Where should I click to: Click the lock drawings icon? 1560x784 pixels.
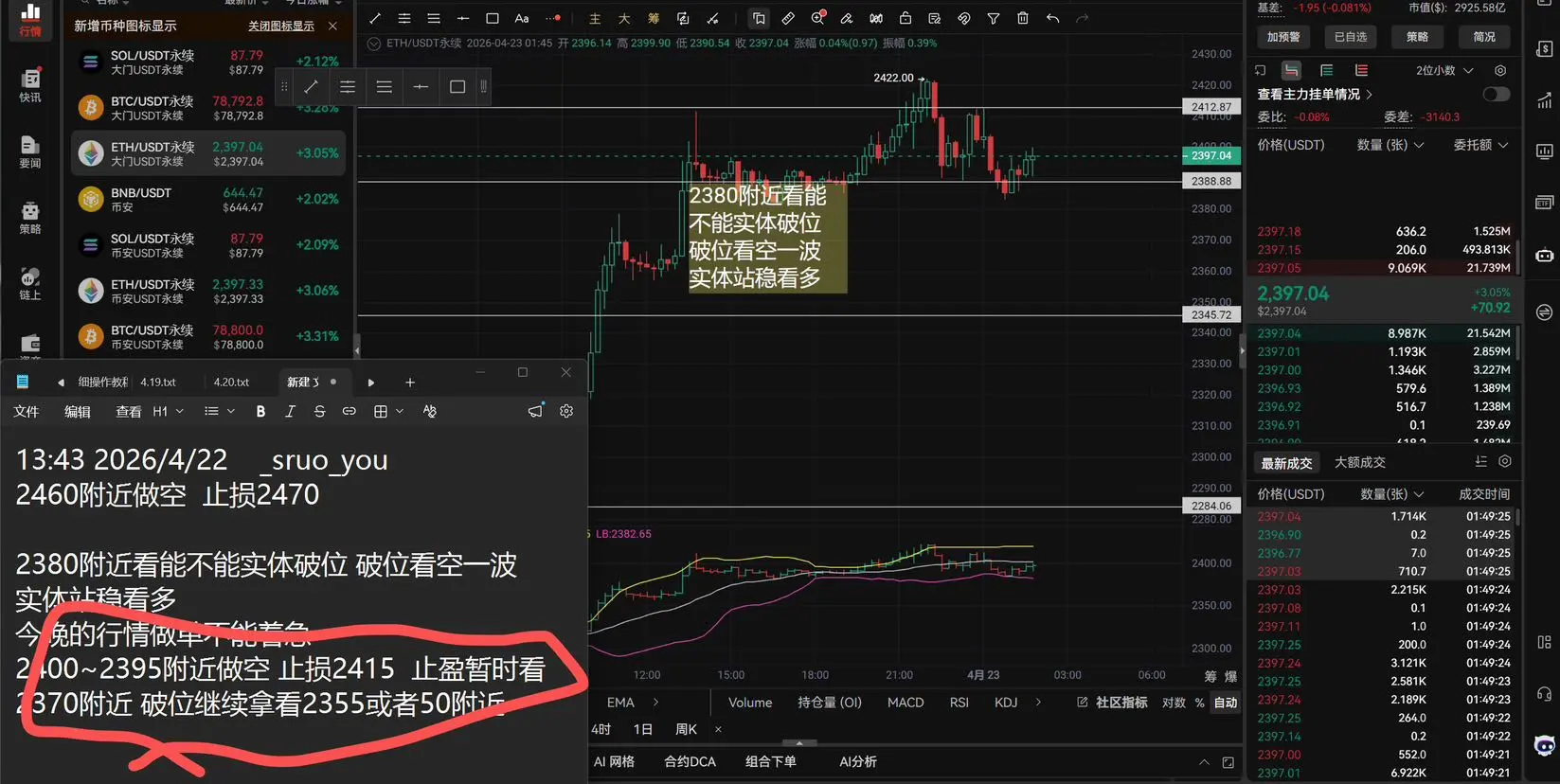point(906,18)
